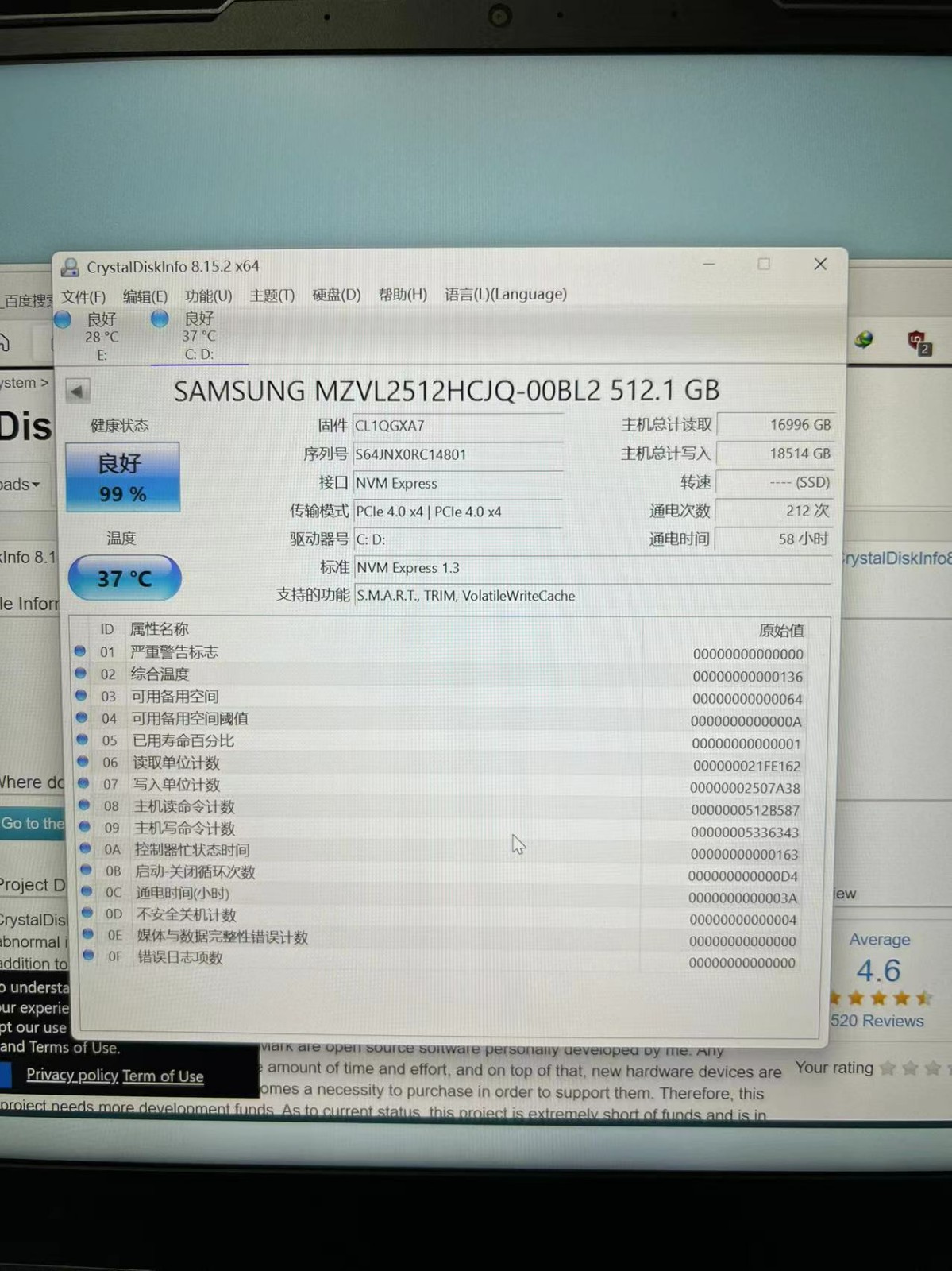The image size is (952, 1271).
Task: Click the status dot for attribute 01 严重警告标志
Action: (80, 651)
